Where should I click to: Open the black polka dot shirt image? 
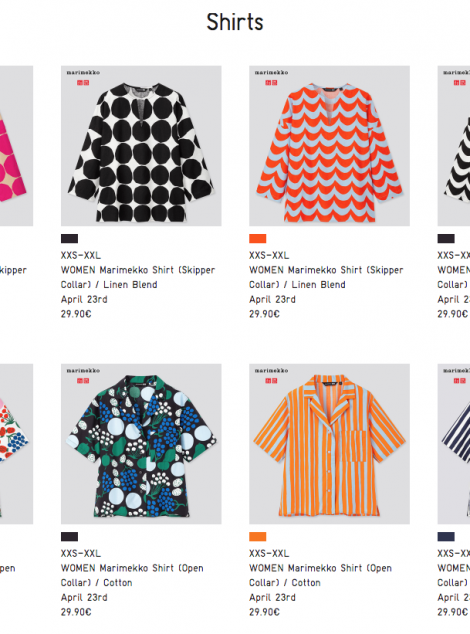click(x=141, y=146)
